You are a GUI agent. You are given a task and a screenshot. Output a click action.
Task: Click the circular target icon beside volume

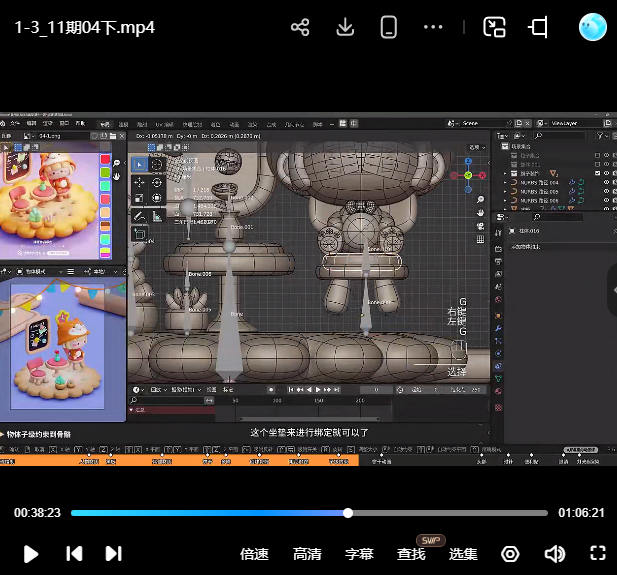[511, 553]
